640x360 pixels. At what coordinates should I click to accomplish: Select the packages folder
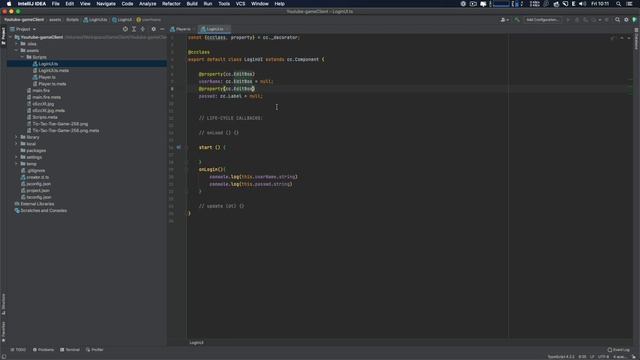pos(36,151)
